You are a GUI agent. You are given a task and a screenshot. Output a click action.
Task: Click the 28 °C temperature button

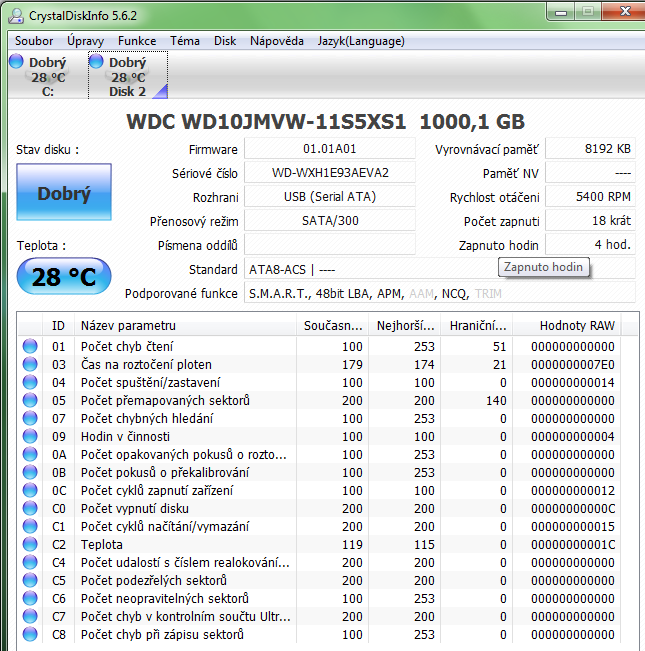pyautogui.click(x=64, y=277)
